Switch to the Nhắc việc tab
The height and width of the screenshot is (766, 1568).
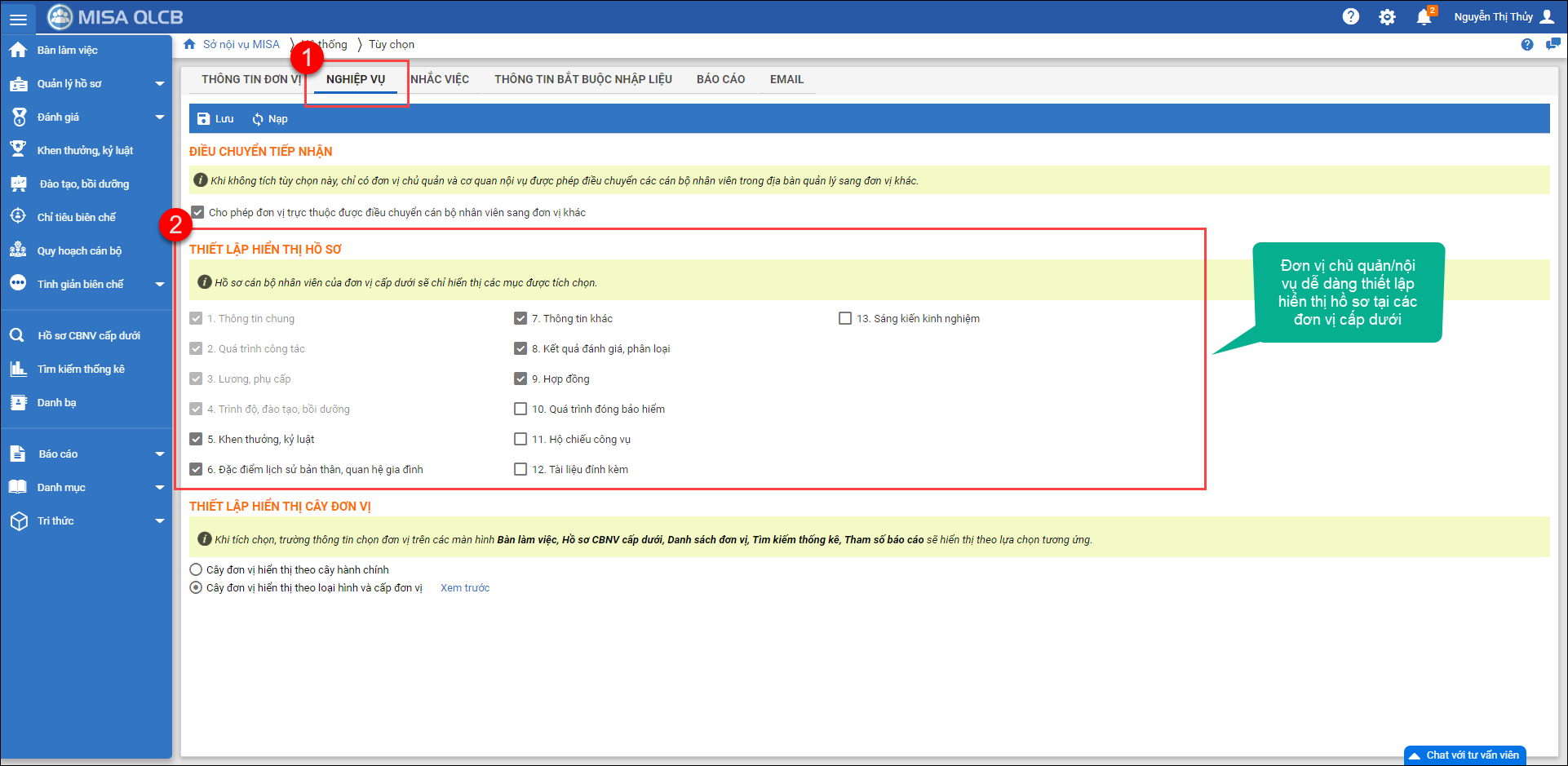pos(440,79)
